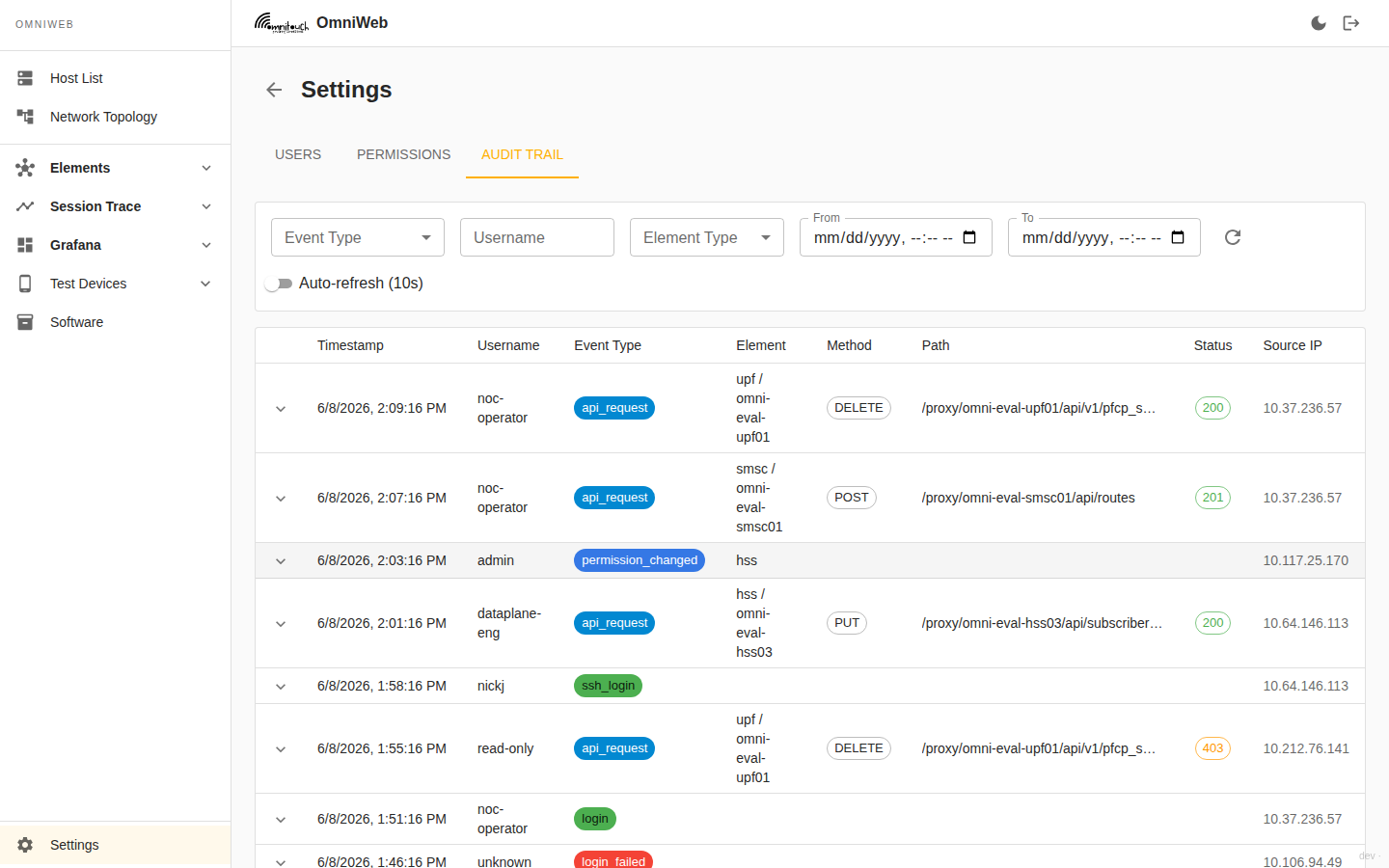Click the Status column header
The width and height of the screenshot is (1389, 868).
(1212, 345)
